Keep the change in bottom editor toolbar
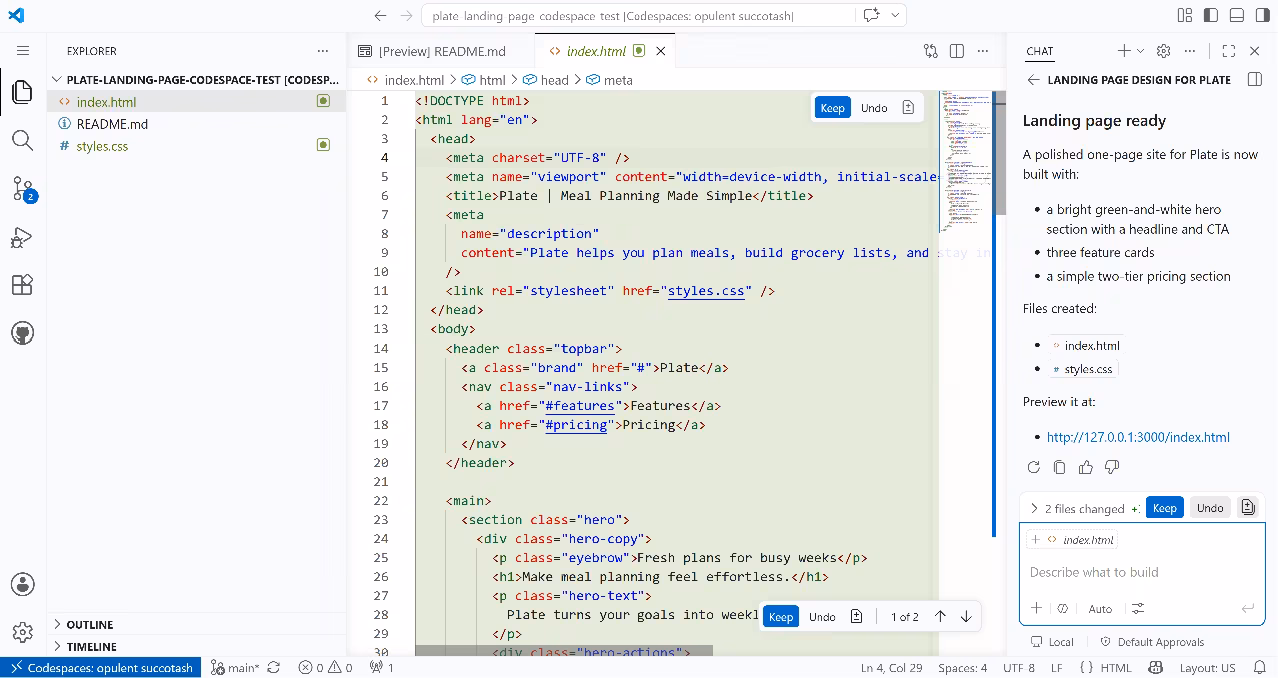This screenshot has height=678, width=1278. click(781, 617)
